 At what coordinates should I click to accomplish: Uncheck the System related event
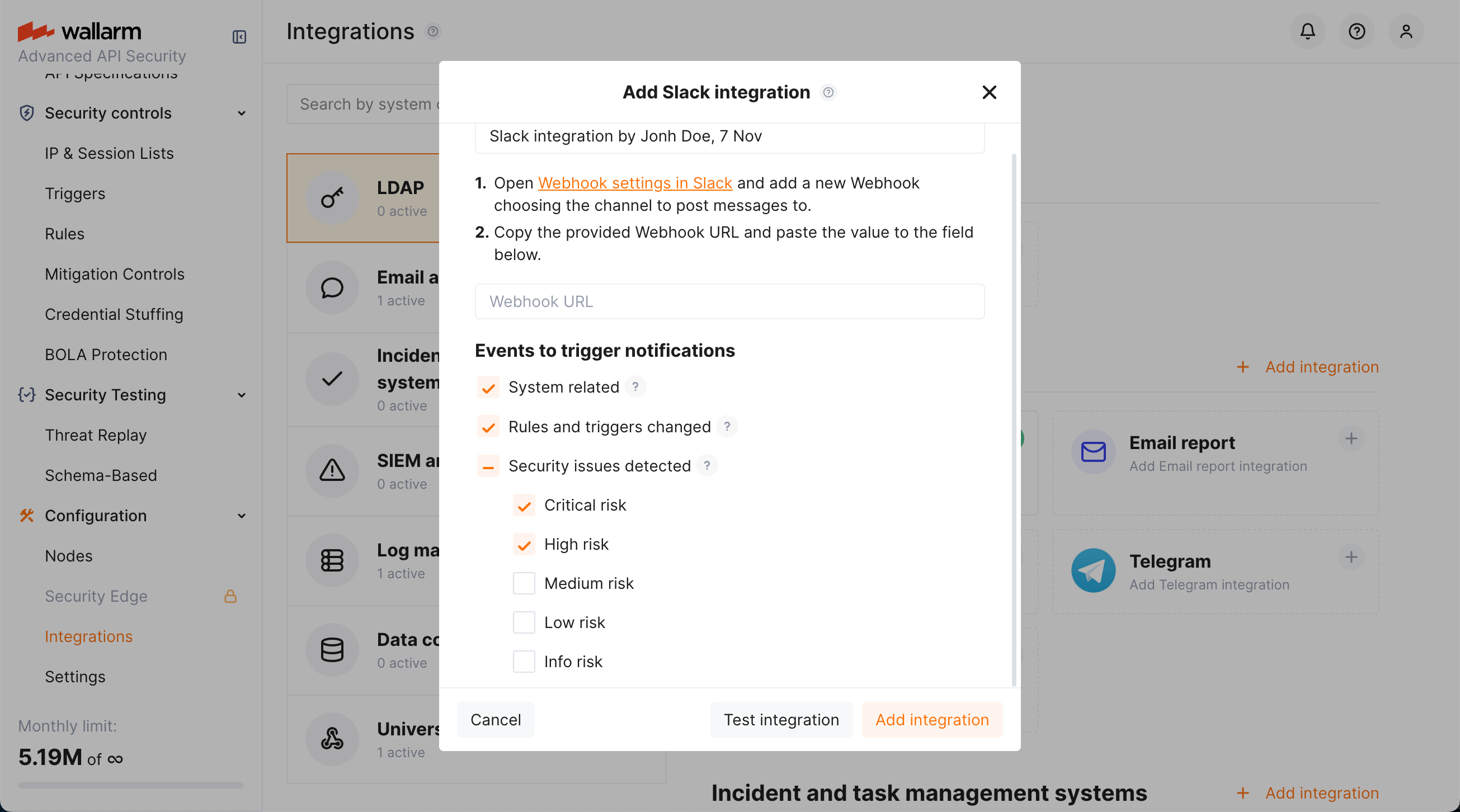488,388
